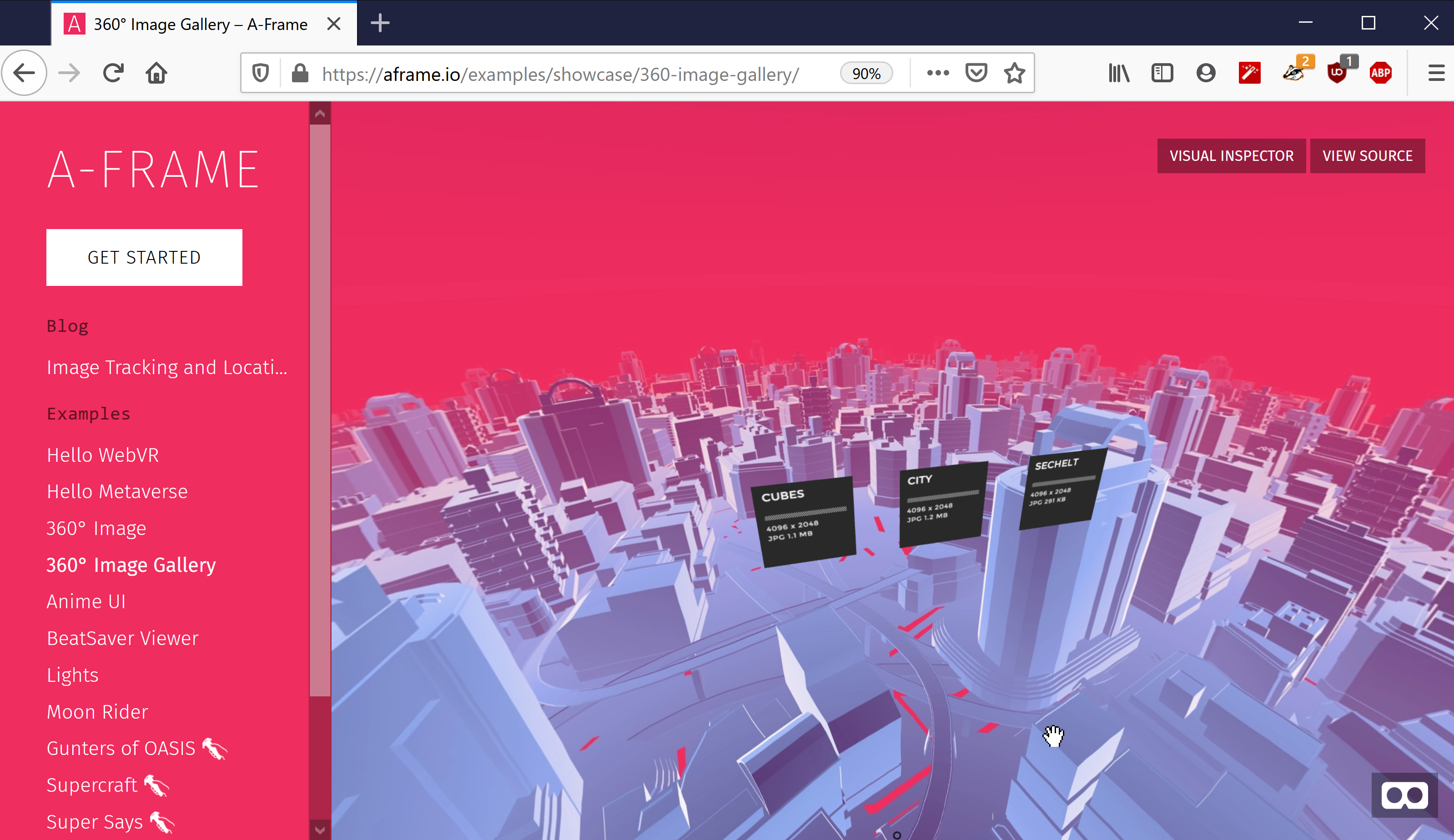Click the A-FRAME logo heading
This screenshot has height=840, width=1454.
pos(153,170)
